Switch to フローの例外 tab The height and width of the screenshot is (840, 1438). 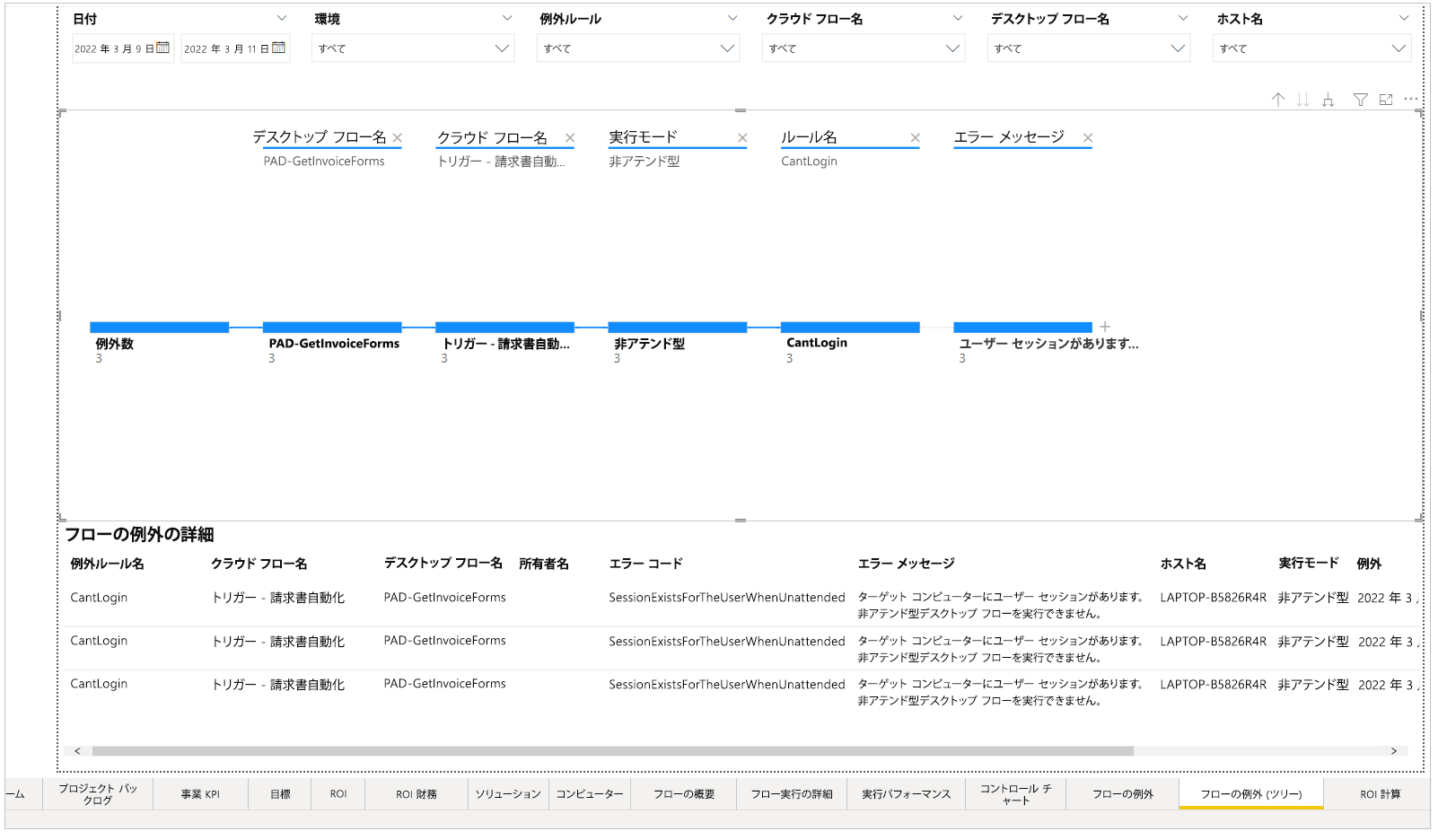point(1123,794)
